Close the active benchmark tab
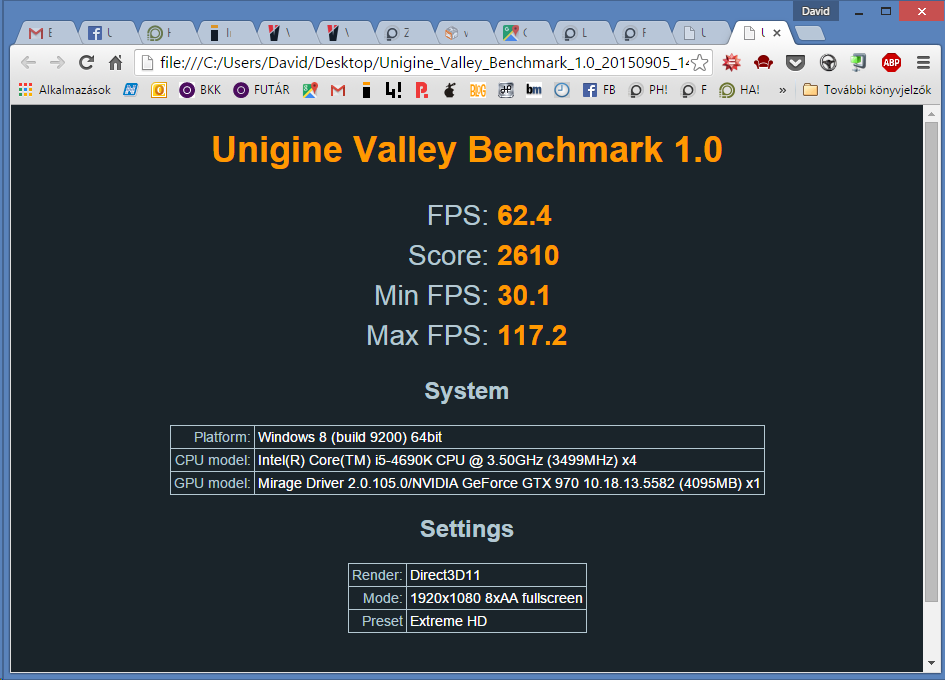 [777, 33]
